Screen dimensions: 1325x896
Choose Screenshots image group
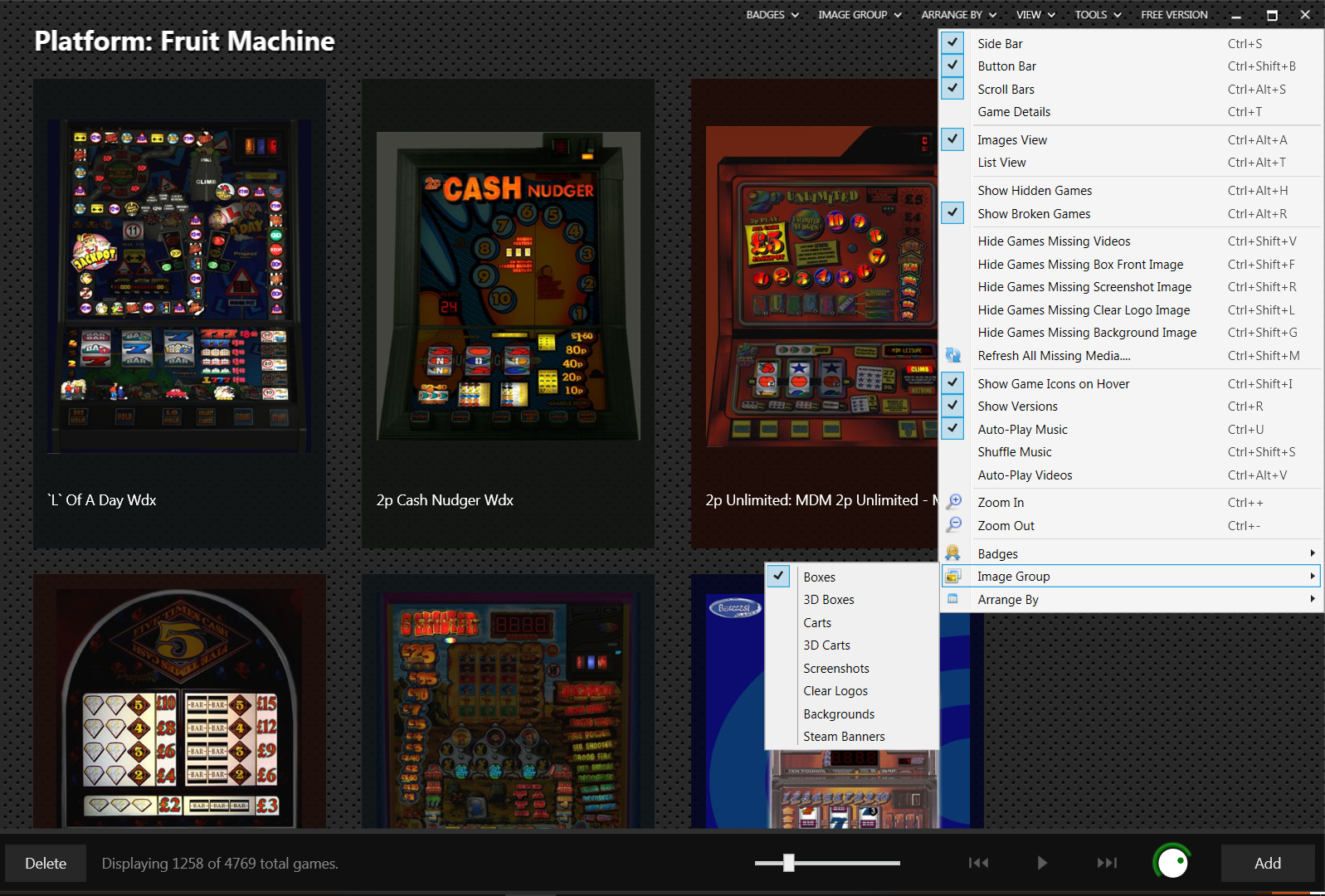tap(852, 668)
